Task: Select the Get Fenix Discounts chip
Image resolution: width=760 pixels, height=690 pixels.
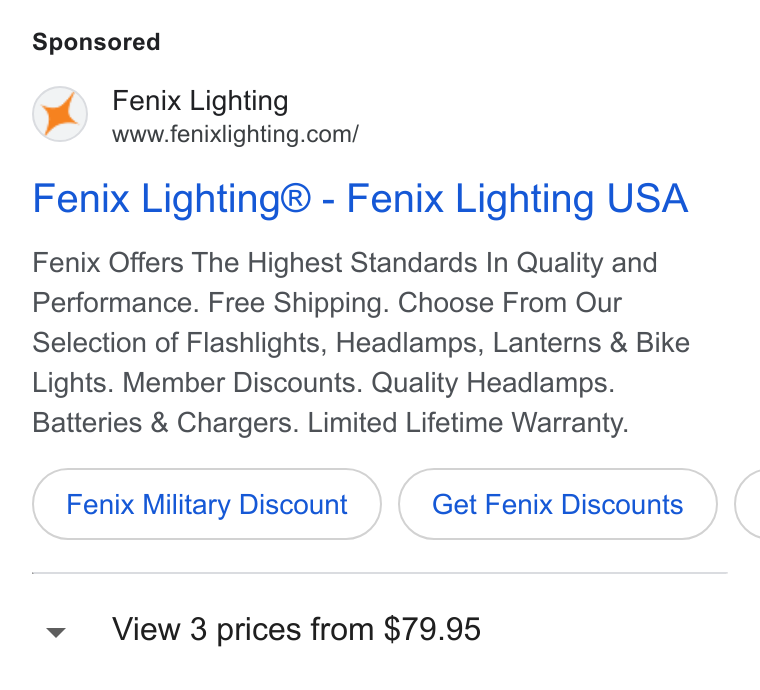Action: pos(558,504)
